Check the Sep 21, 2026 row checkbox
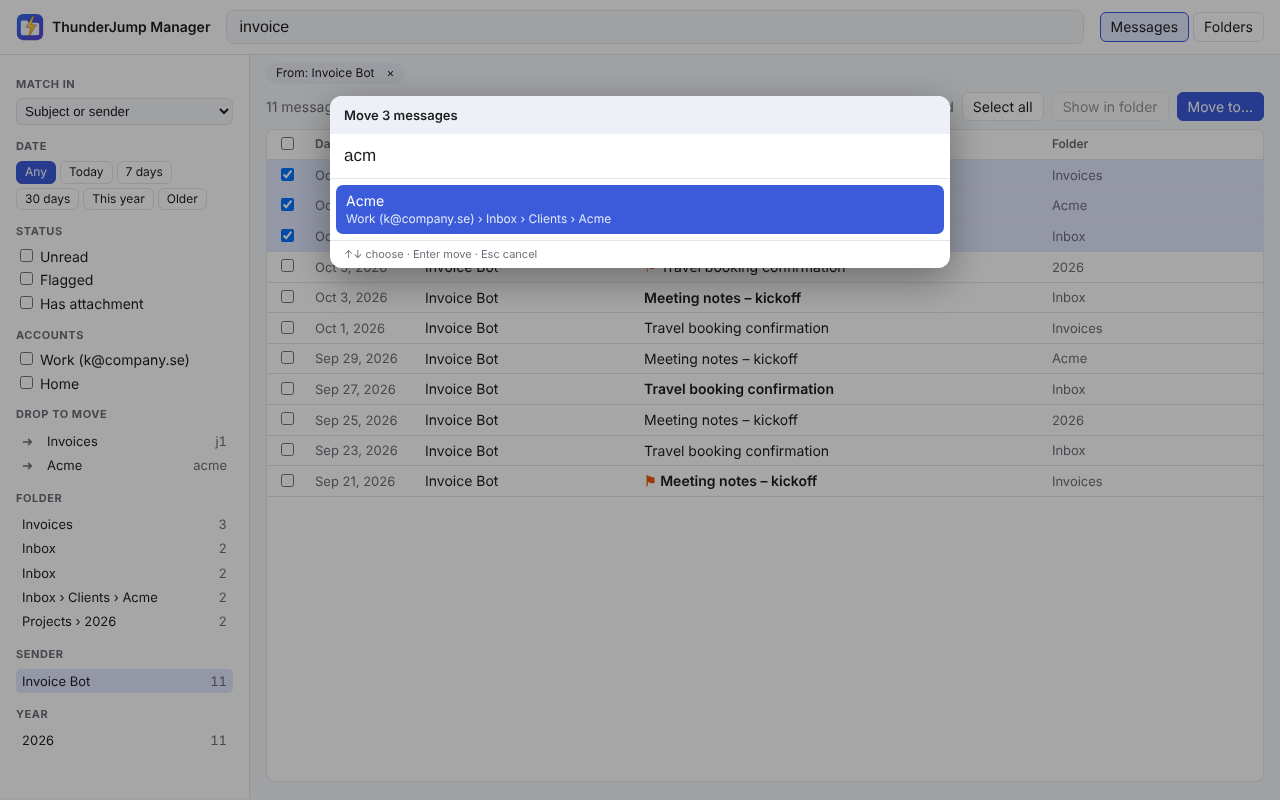 tap(288, 480)
